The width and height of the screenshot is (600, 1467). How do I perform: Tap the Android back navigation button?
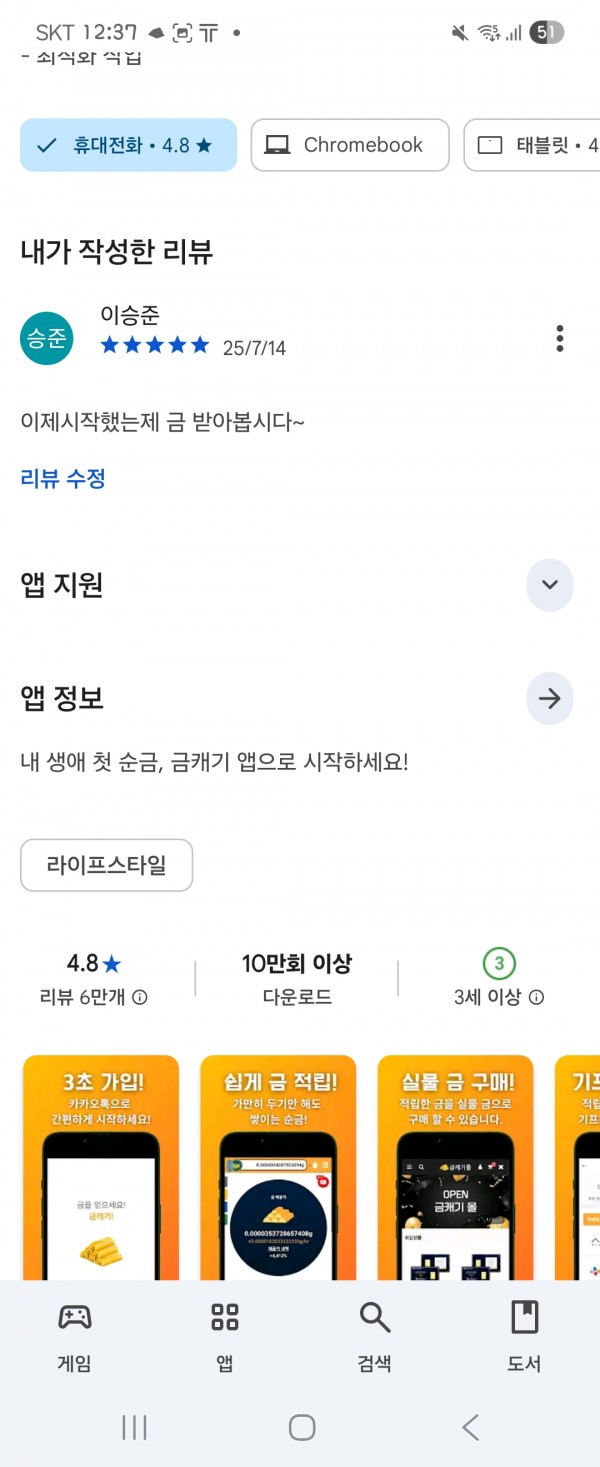pos(470,1427)
